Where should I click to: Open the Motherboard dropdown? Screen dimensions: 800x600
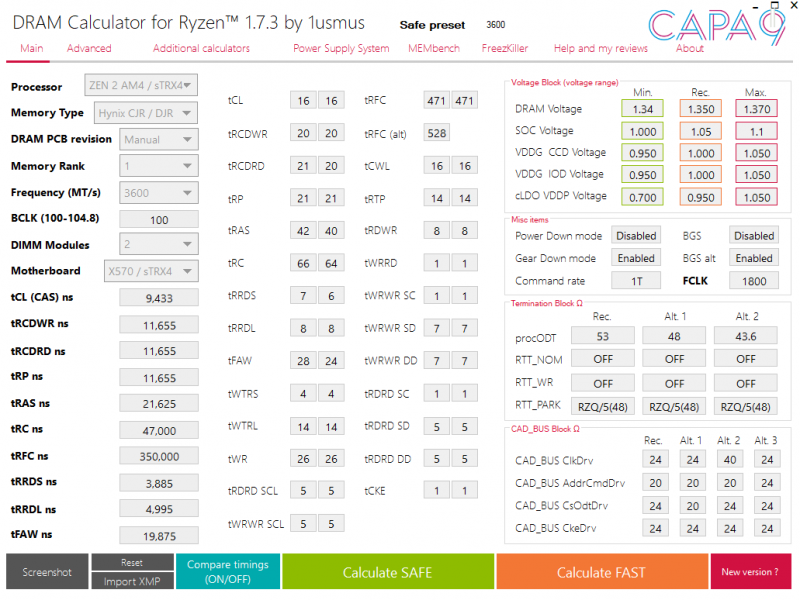point(151,271)
